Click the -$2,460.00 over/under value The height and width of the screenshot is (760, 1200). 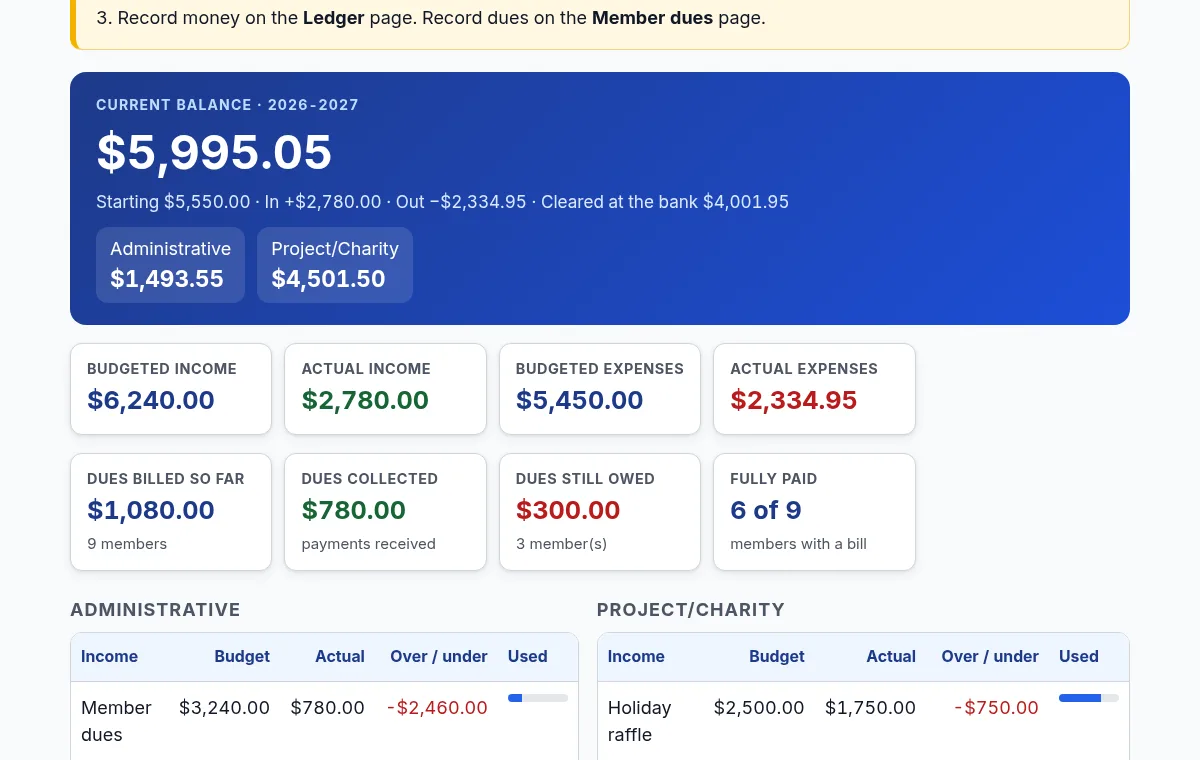coord(437,708)
